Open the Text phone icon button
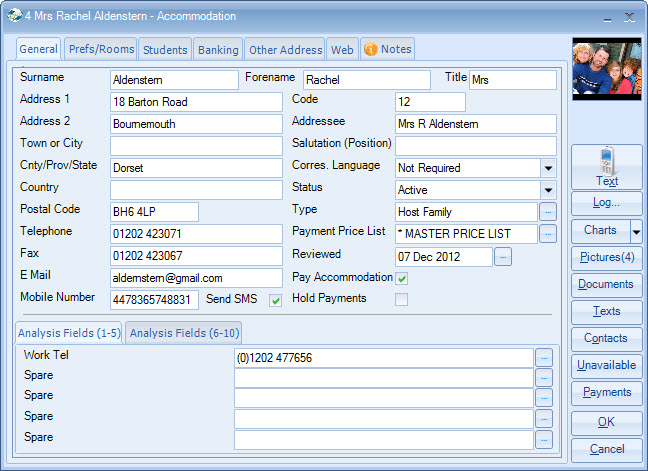The height and width of the screenshot is (471, 648). 607,167
